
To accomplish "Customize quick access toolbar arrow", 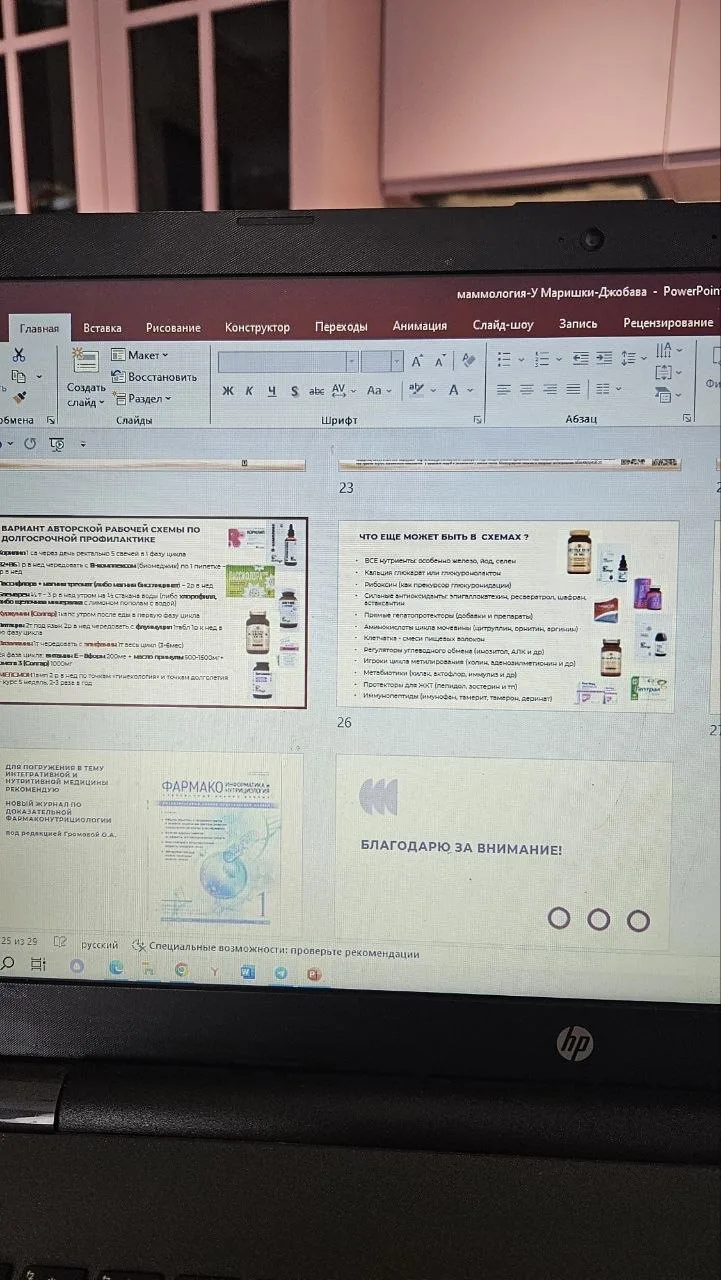I will click(83, 444).
